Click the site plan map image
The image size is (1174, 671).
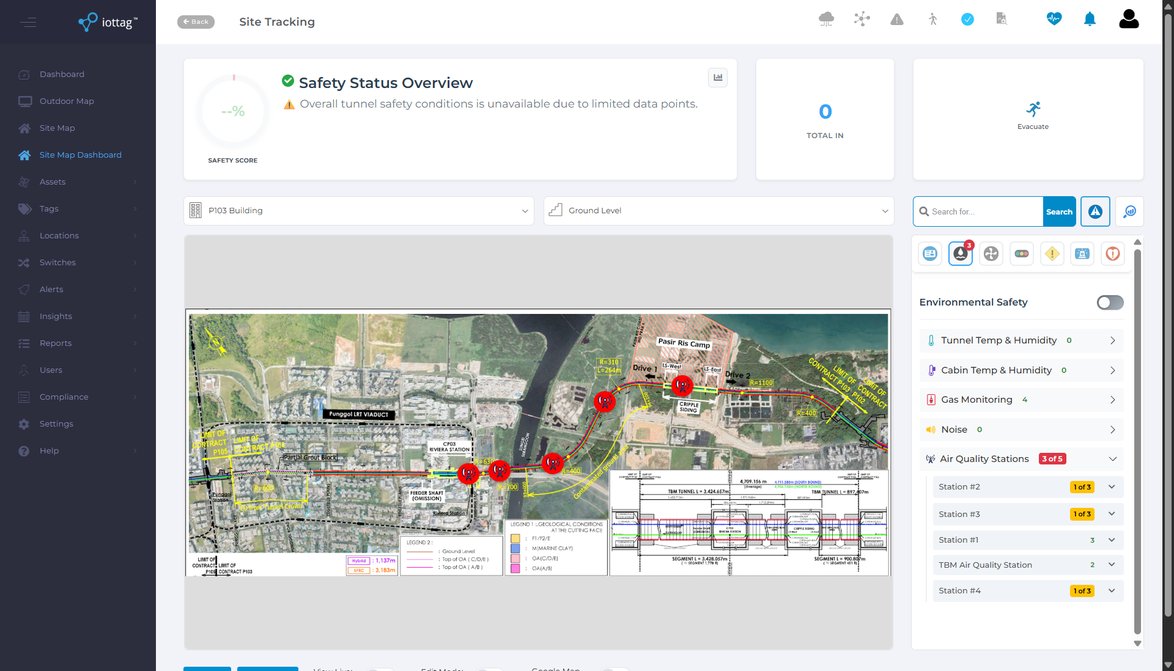click(x=538, y=443)
